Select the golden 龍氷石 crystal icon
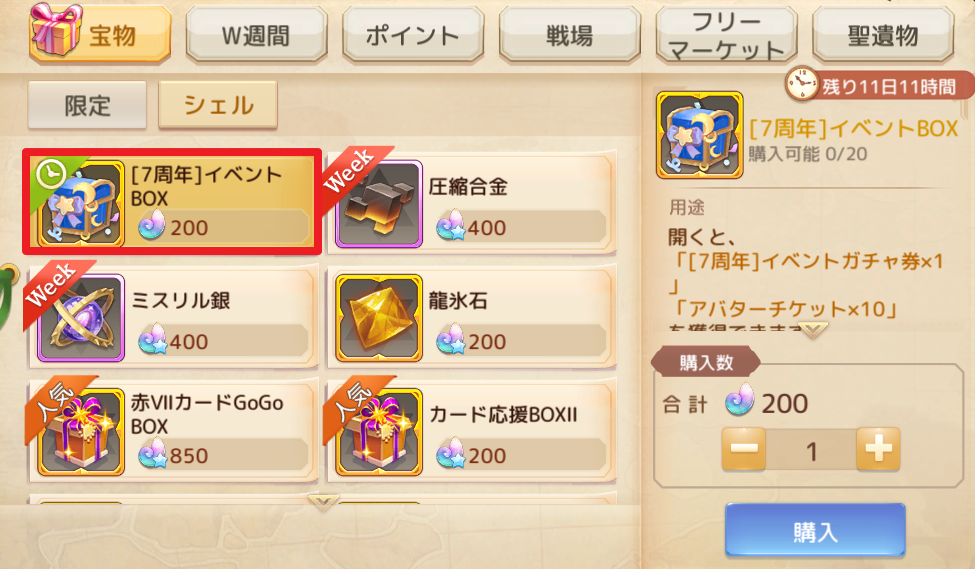975x569 pixels. (x=379, y=318)
